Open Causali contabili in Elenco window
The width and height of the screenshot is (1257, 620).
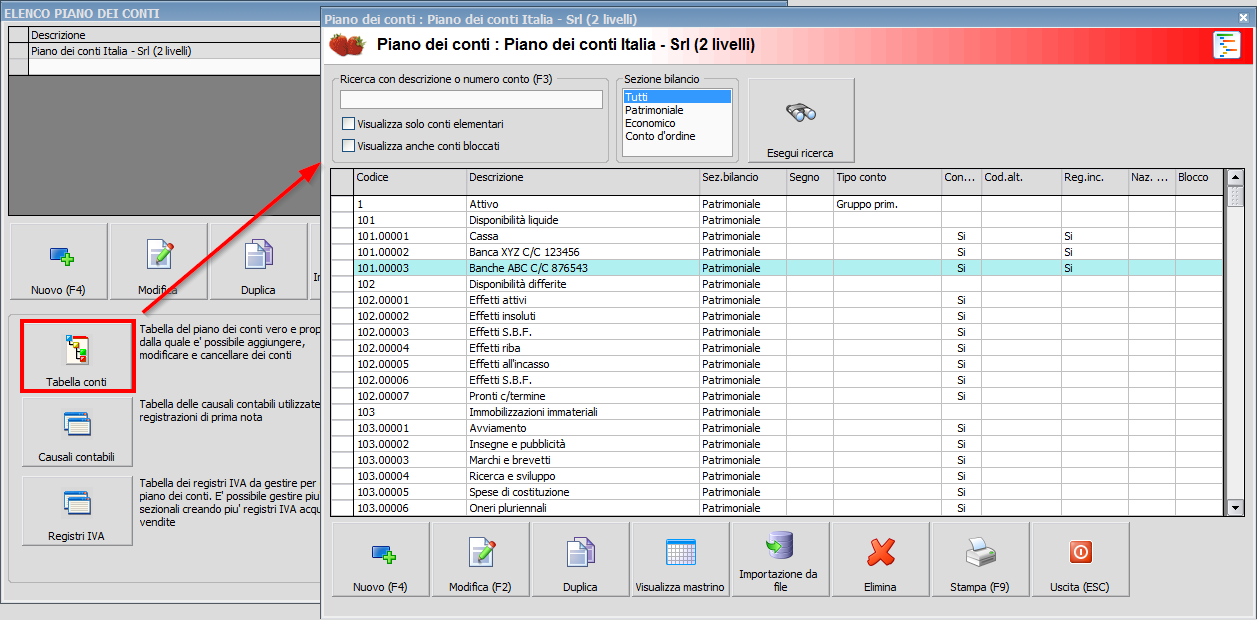pyautogui.click(x=77, y=431)
